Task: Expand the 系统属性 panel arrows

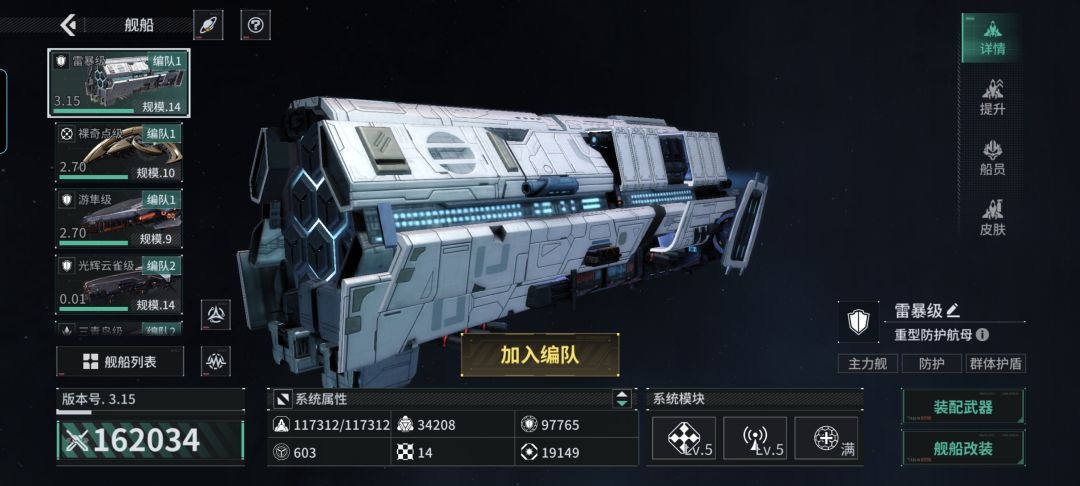Action: tap(622, 399)
